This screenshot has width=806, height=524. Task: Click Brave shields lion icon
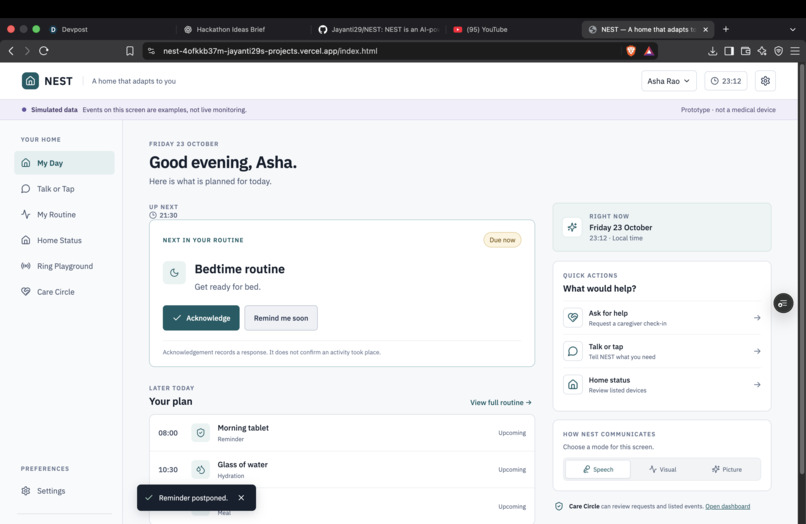click(x=631, y=50)
